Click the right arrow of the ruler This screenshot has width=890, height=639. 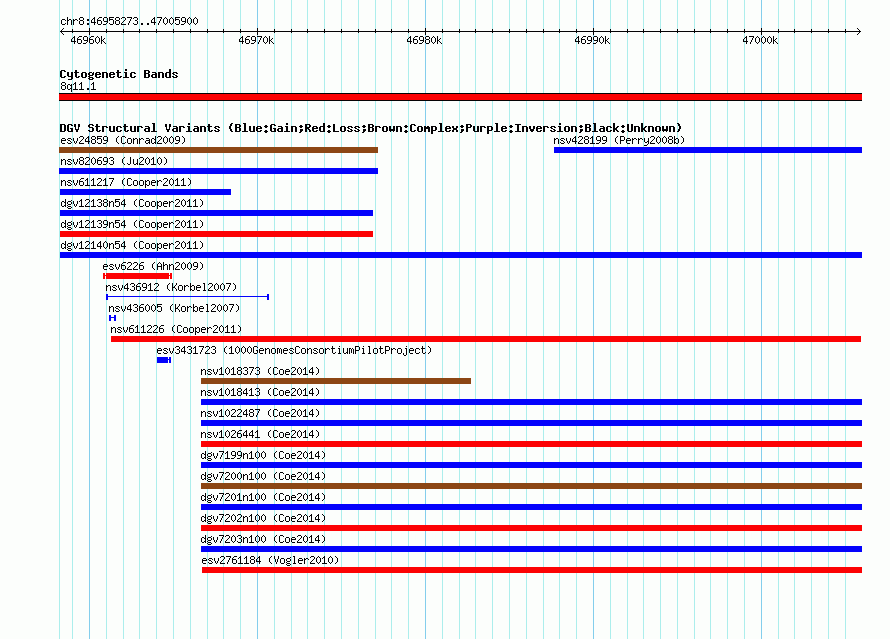[x=859, y=31]
